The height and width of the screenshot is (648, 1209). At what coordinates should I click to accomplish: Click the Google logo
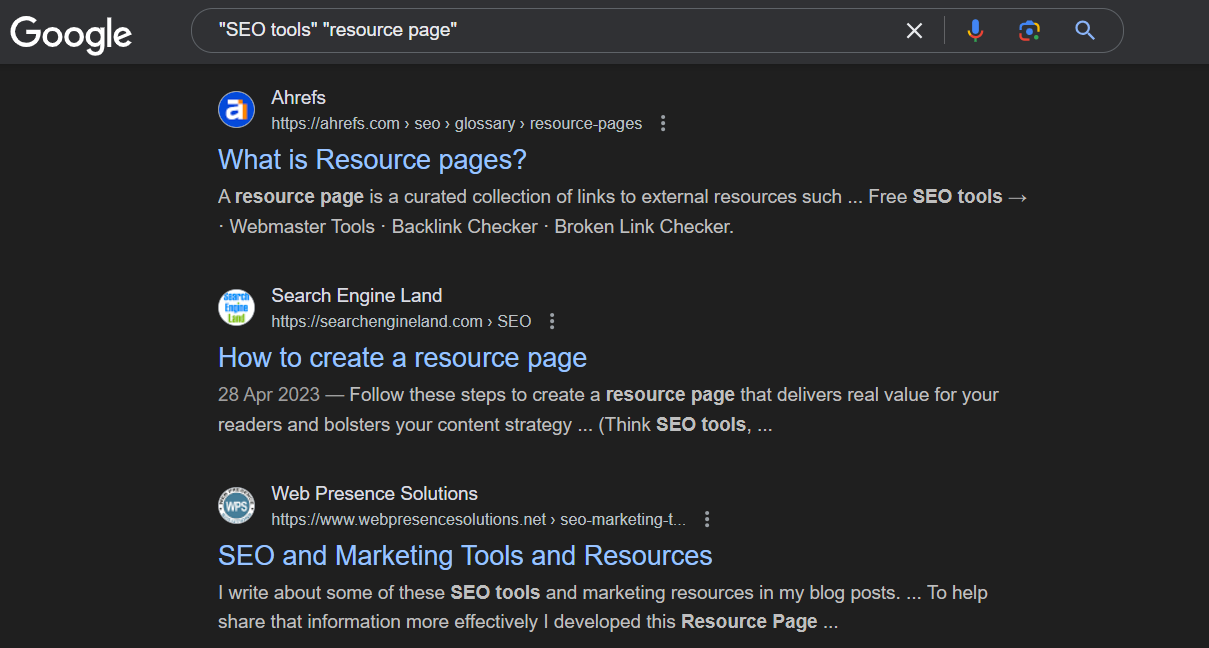(x=71, y=33)
